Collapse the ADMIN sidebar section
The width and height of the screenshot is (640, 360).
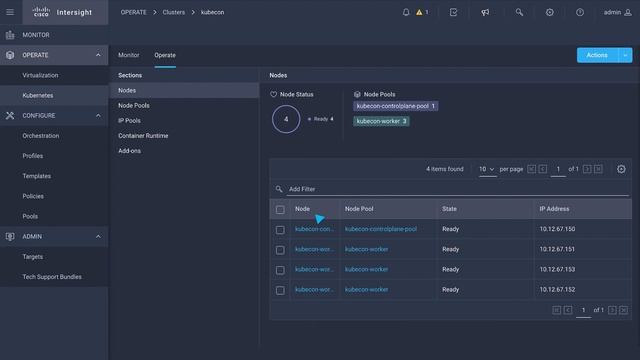(98, 237)
